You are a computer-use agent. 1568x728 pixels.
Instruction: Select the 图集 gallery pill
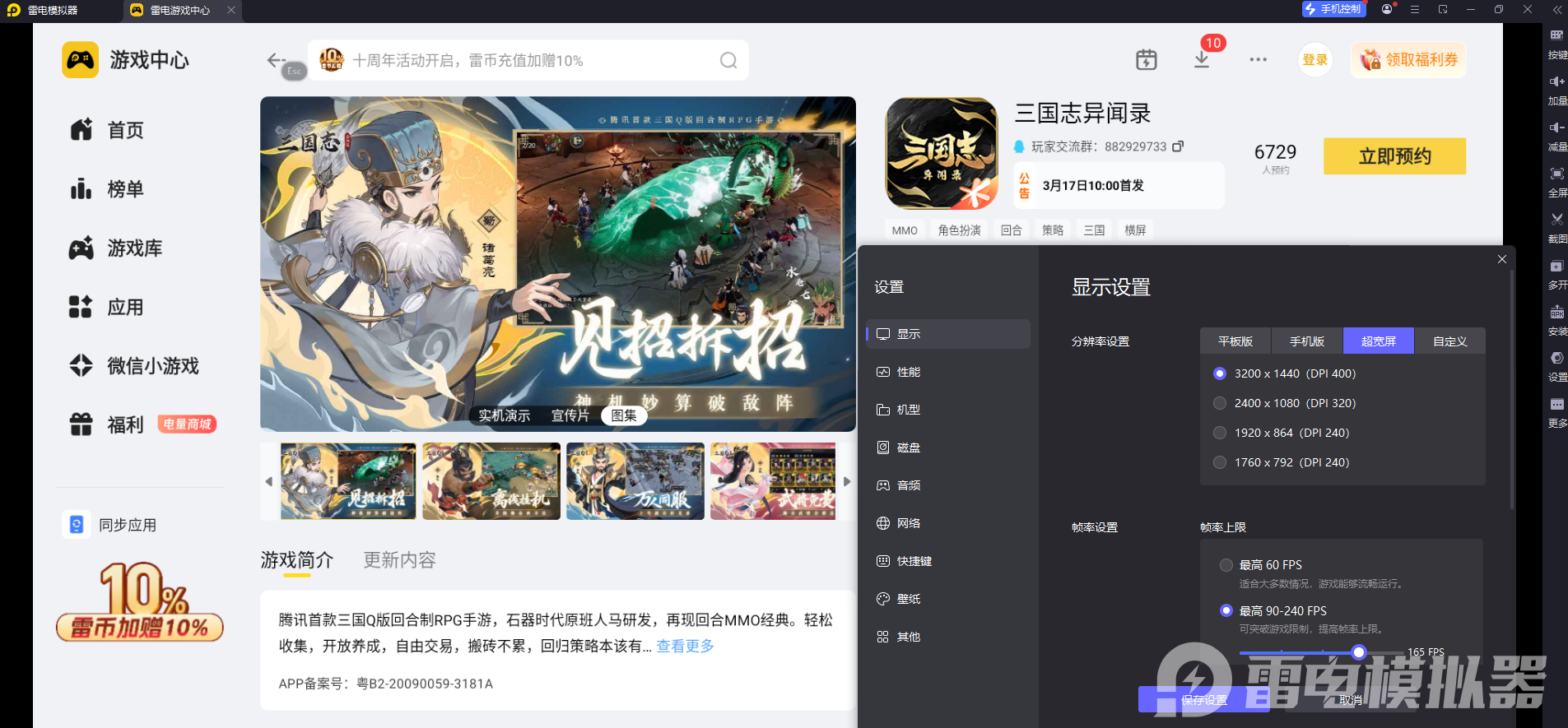pos(624,415)
